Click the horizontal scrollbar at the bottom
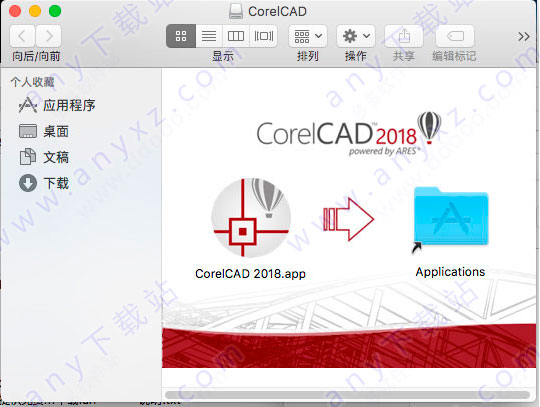 [347, 395]
